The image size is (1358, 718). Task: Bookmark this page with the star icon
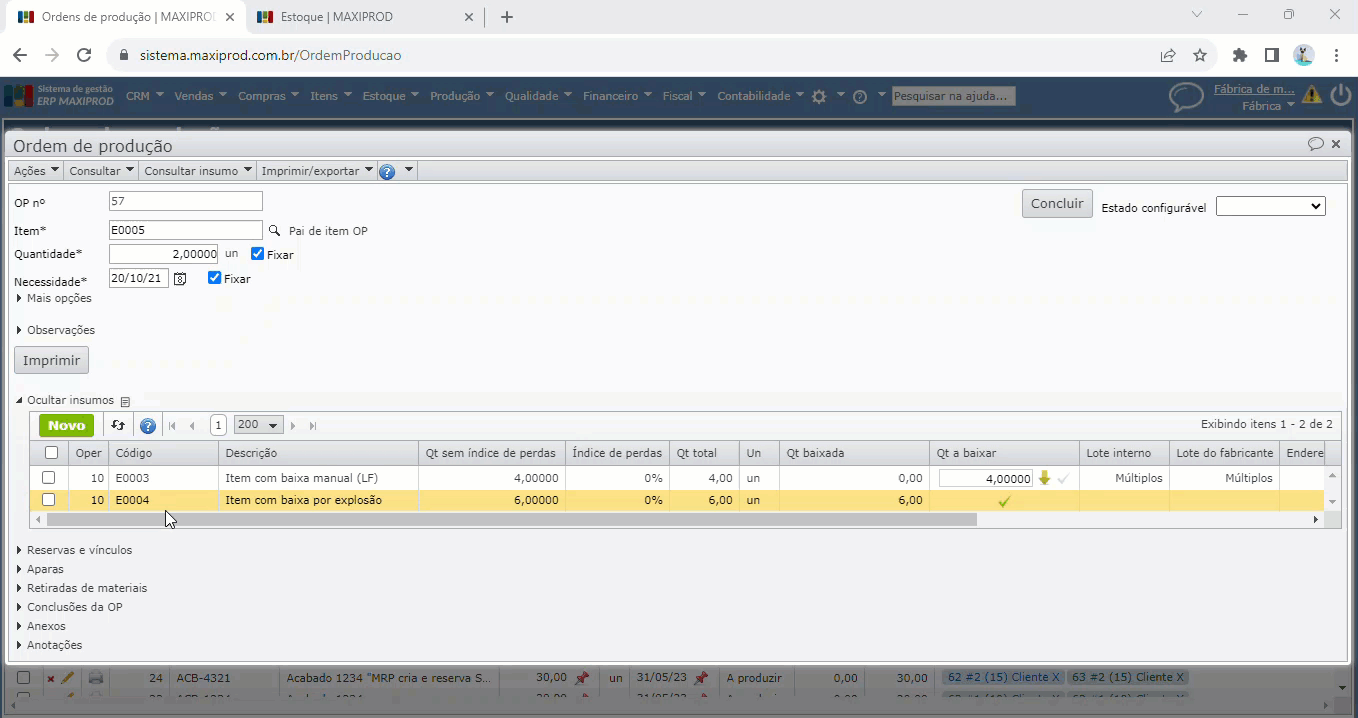click(1200, 55)
